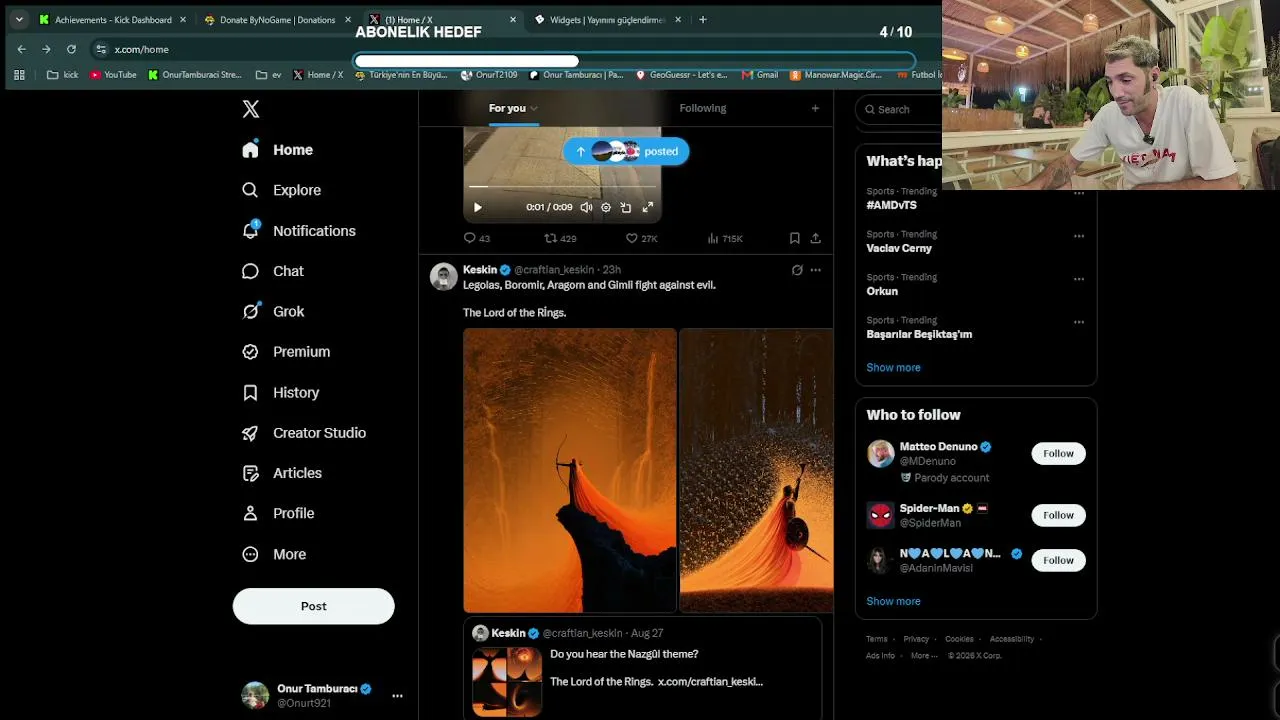Open more options for Başarılar Beşiktaş'ım trend
Image resolution: width=1280 pixels, height=720 pixels.
click(x=1079, y=322)
